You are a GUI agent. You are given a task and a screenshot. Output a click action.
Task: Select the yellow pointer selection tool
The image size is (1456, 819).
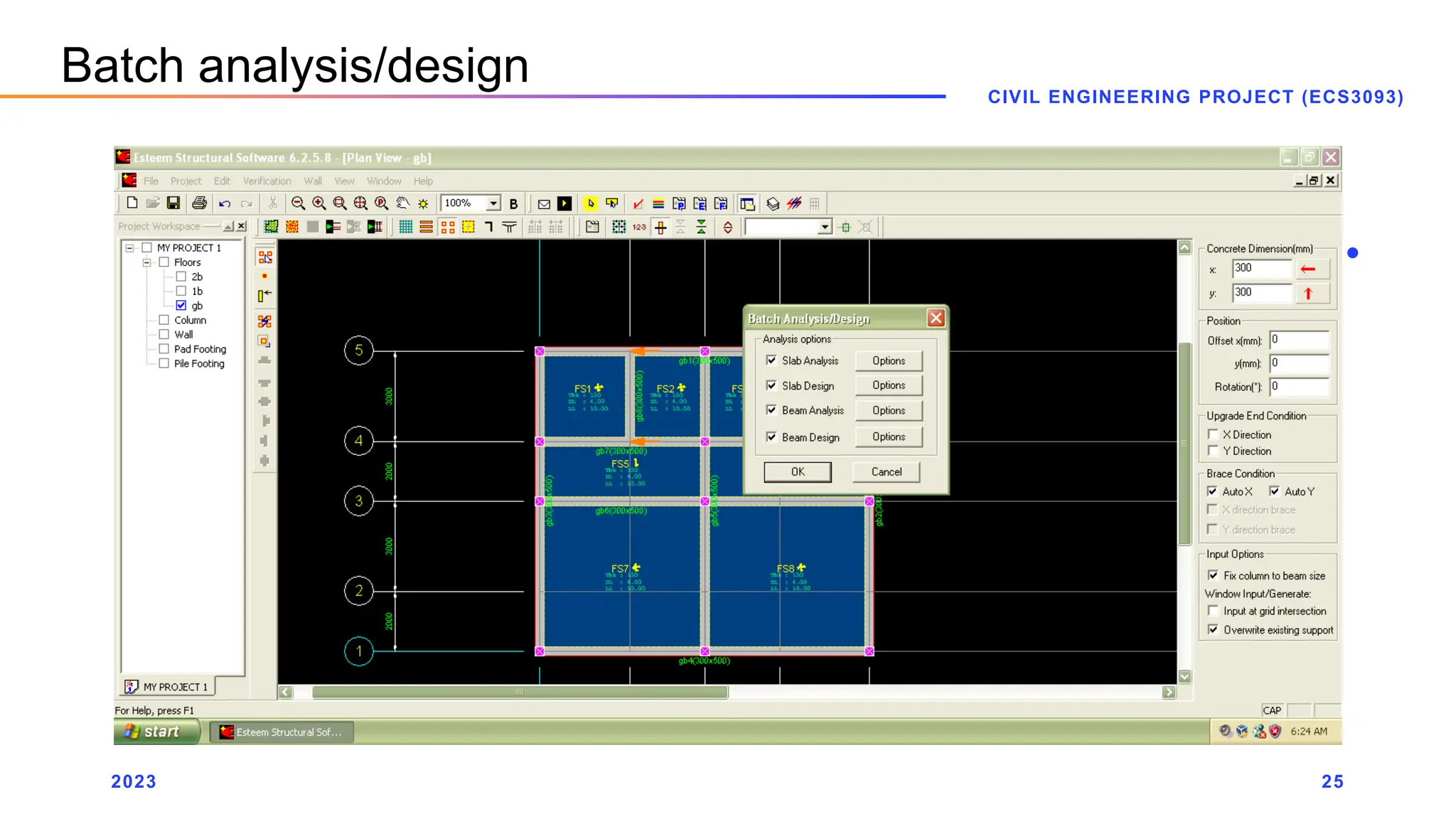click(591, 204)
